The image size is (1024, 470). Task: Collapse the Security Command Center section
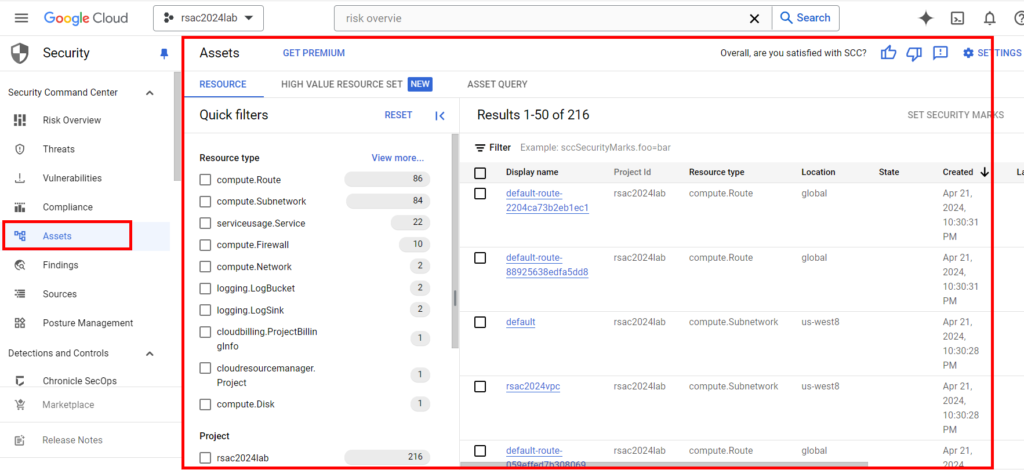coord(150,93)
